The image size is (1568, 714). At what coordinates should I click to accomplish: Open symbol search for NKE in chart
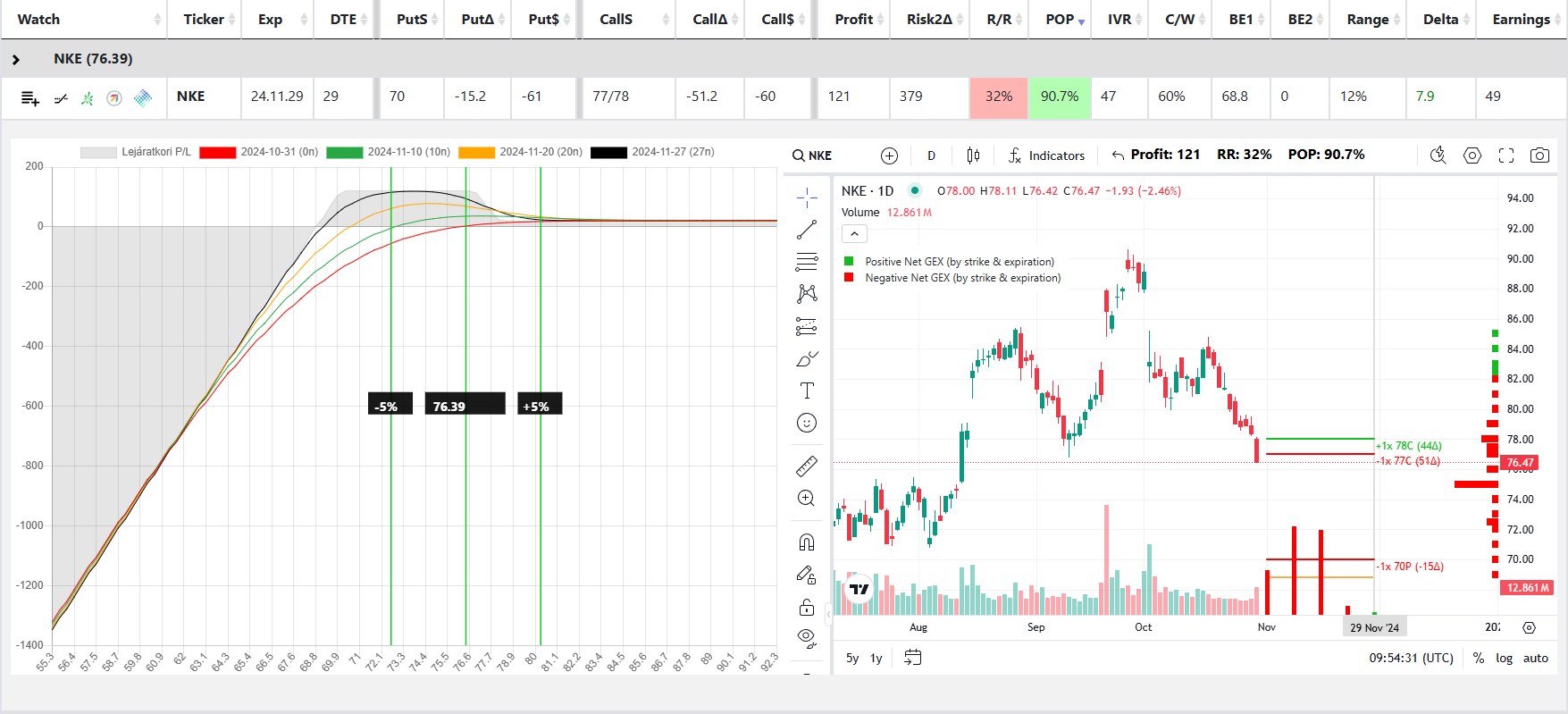[x=812, y=155]
